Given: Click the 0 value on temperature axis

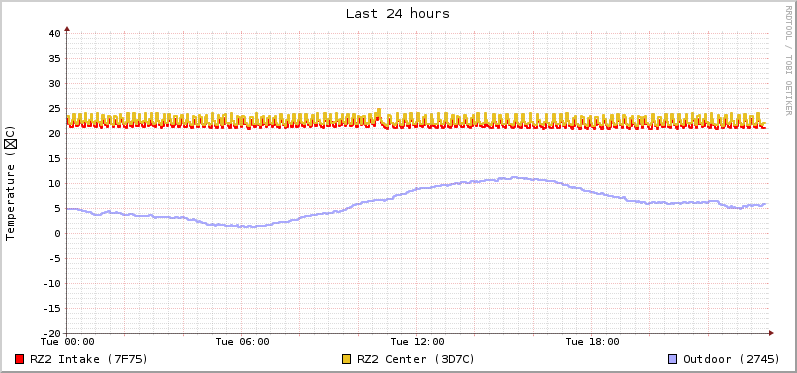Looking at the screenshot, I should [57, 234].
